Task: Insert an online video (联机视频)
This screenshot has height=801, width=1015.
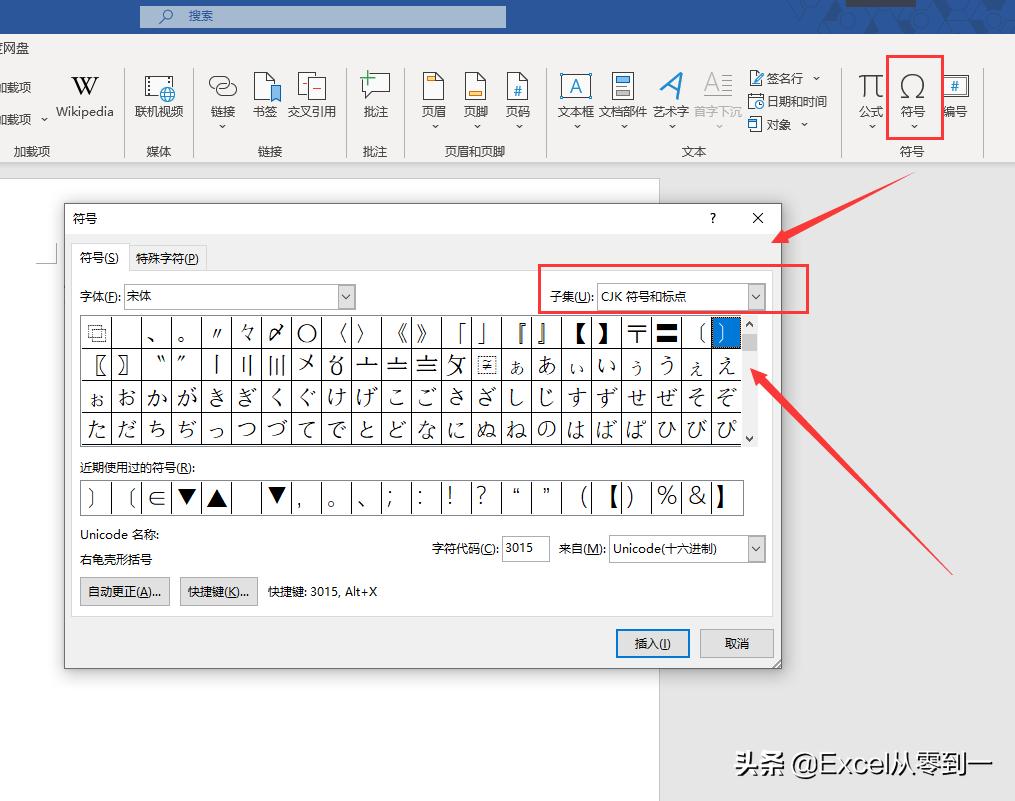Action: 159,96
